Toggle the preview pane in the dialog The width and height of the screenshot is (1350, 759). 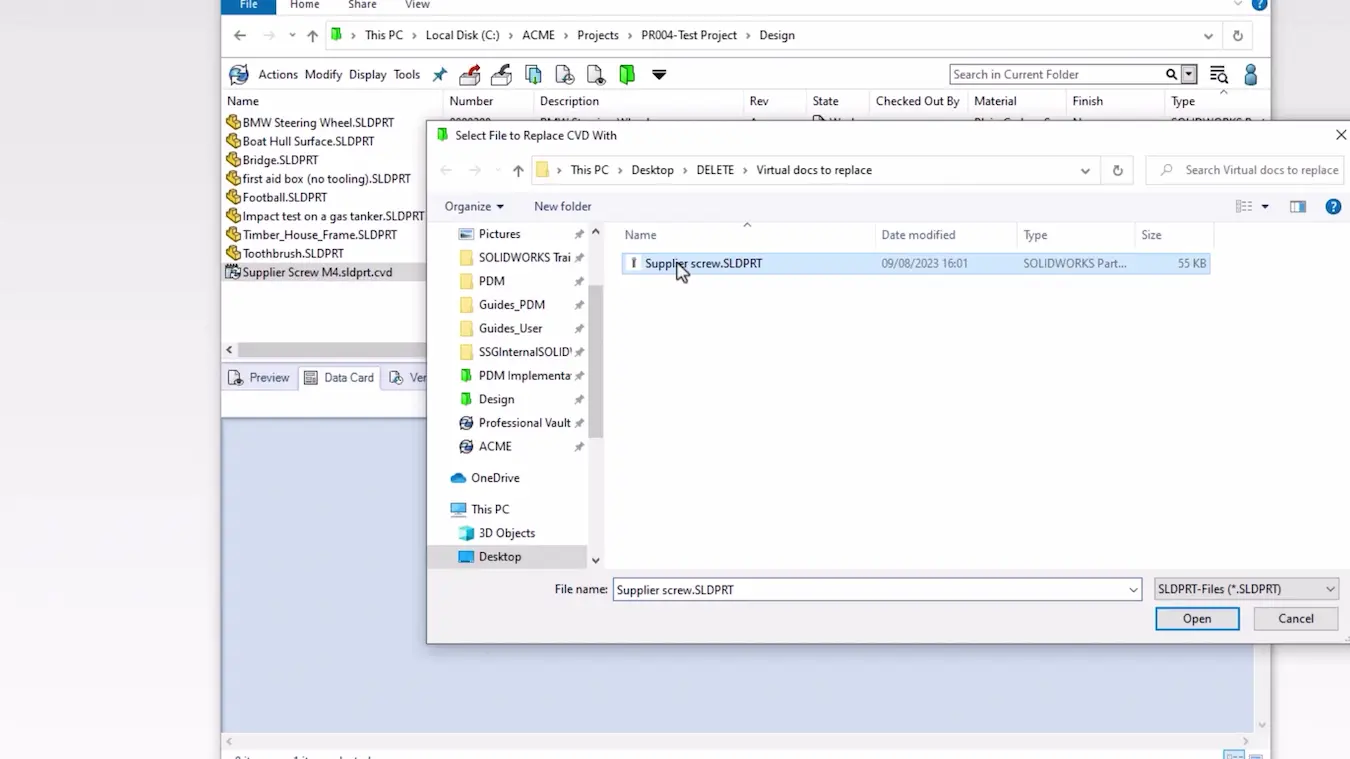[1300, 205]
